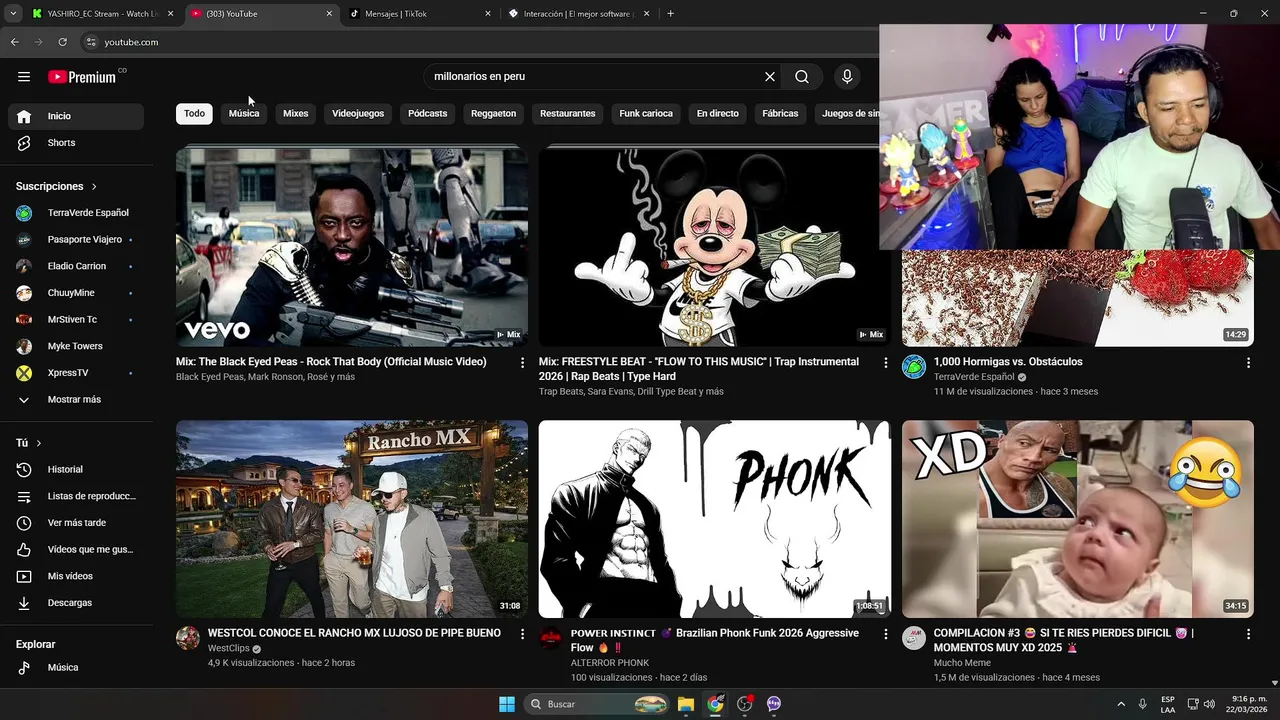1280x720 pixels.
Task: Expand the Suscripciones section chevron
Action: tap(94, 187)
